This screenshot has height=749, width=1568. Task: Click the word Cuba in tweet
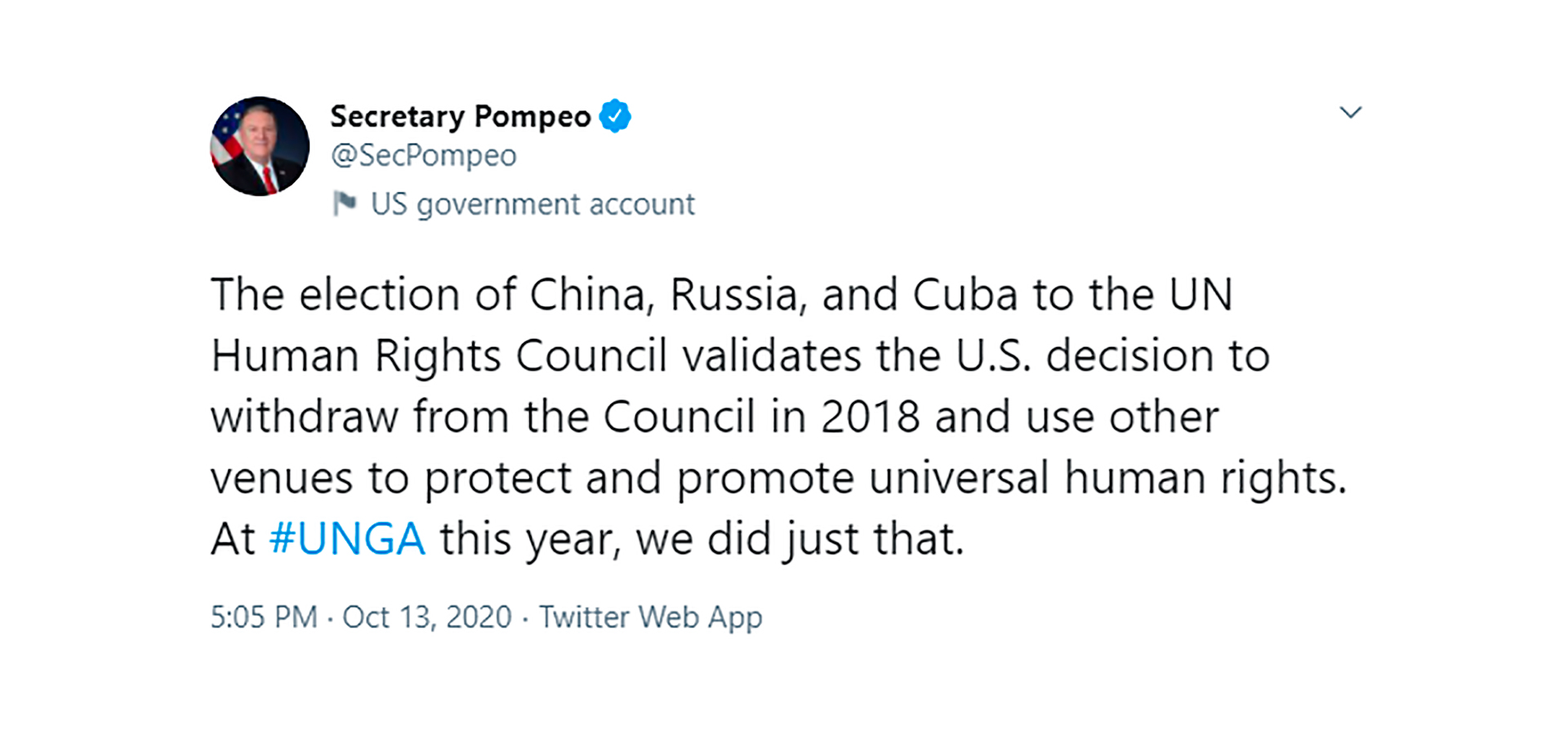(965, 295)
